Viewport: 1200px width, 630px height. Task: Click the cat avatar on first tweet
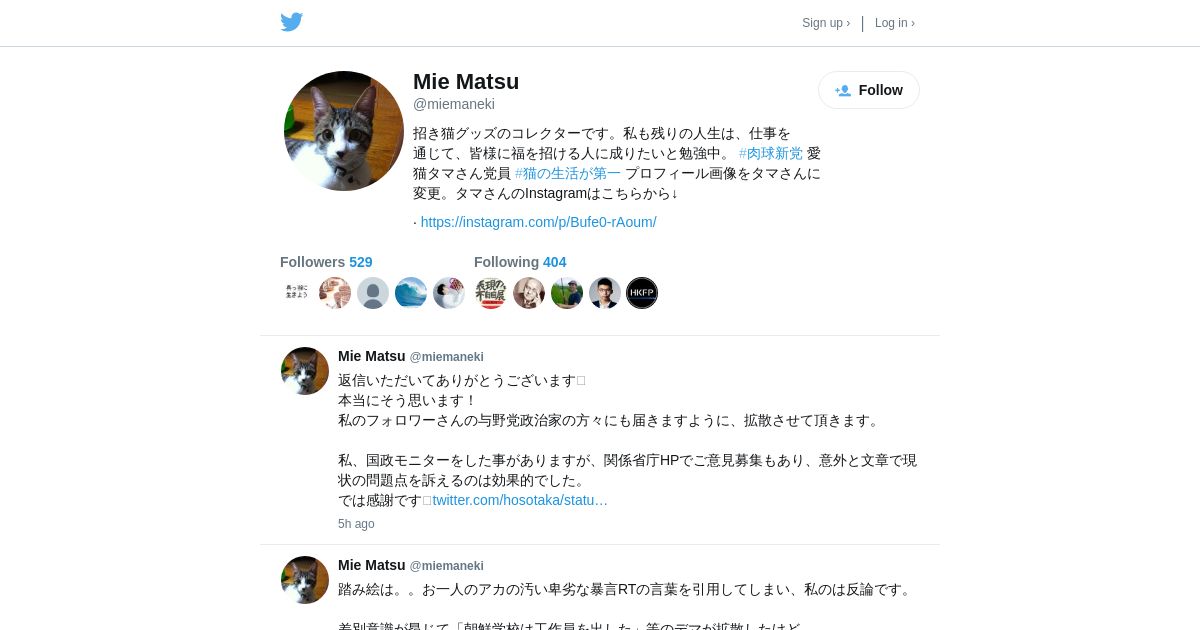click(305, 371)
